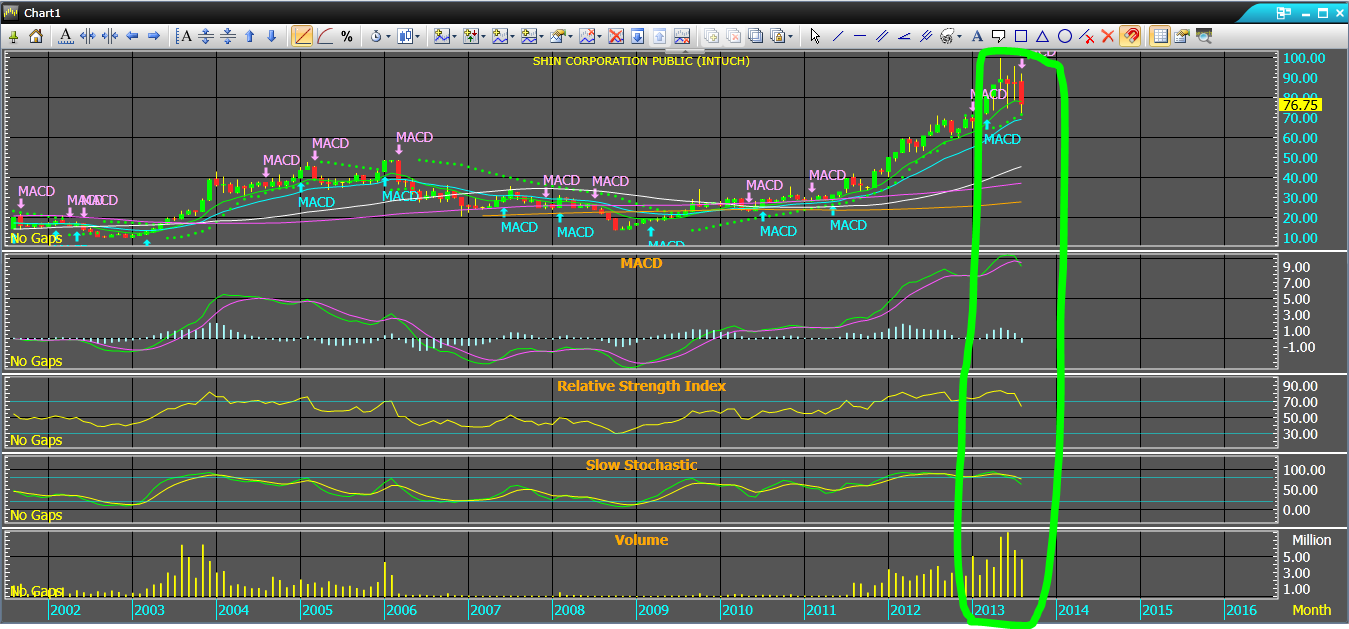Viewport: 1349px width, 629px height.
Task: Click the Chart1 window title
Action: (x=43, y=12)
